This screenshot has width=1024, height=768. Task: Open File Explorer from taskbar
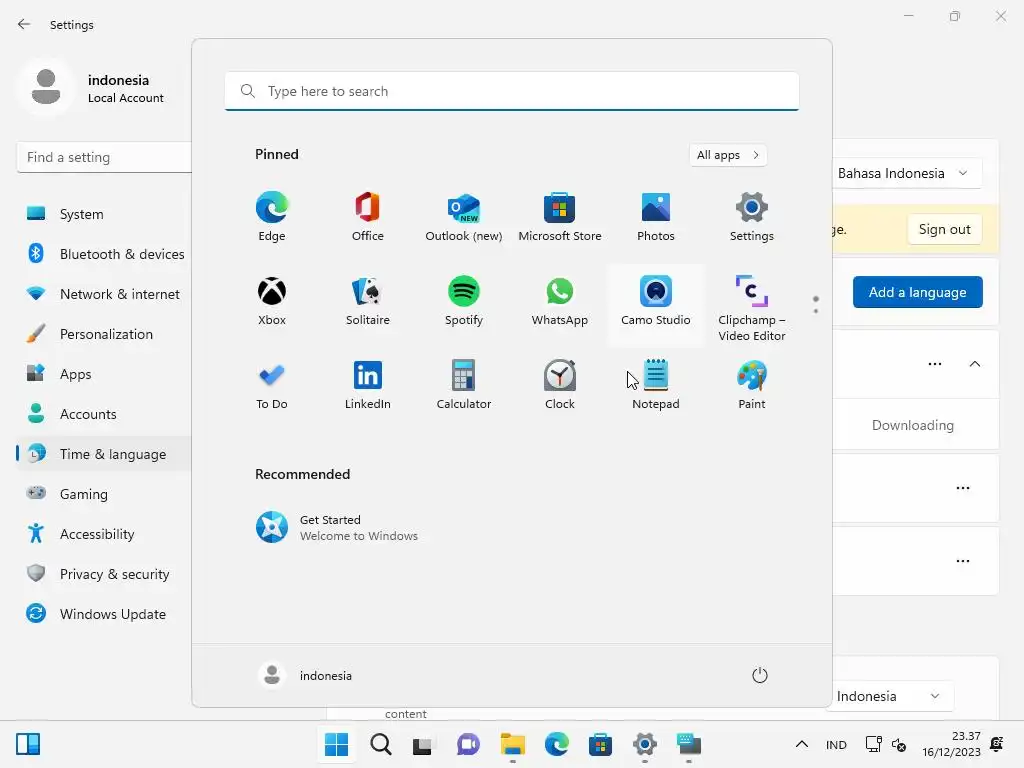point(513,744)
